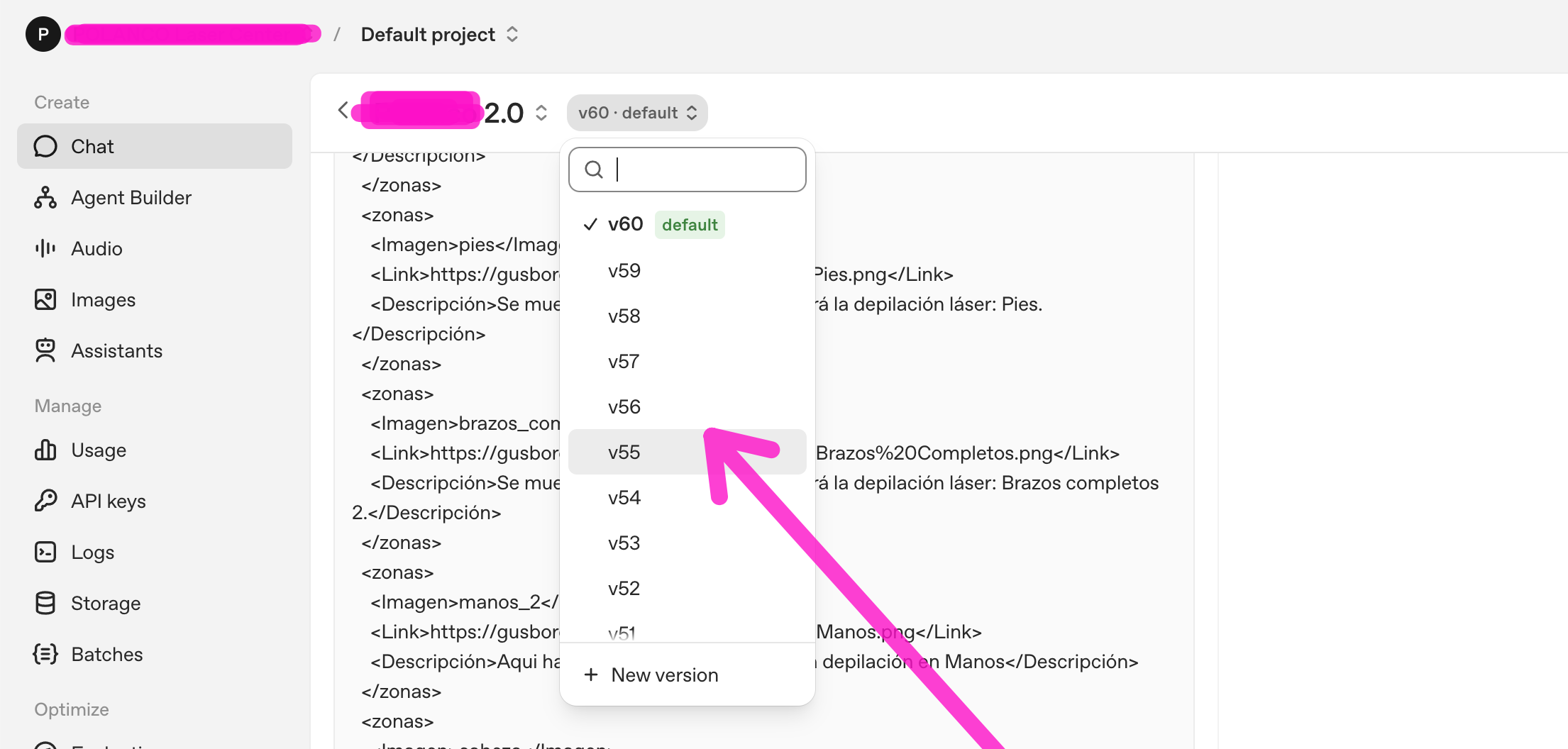1568x749 pixels.
Task: Select version v55 from list
Action: 624,453
